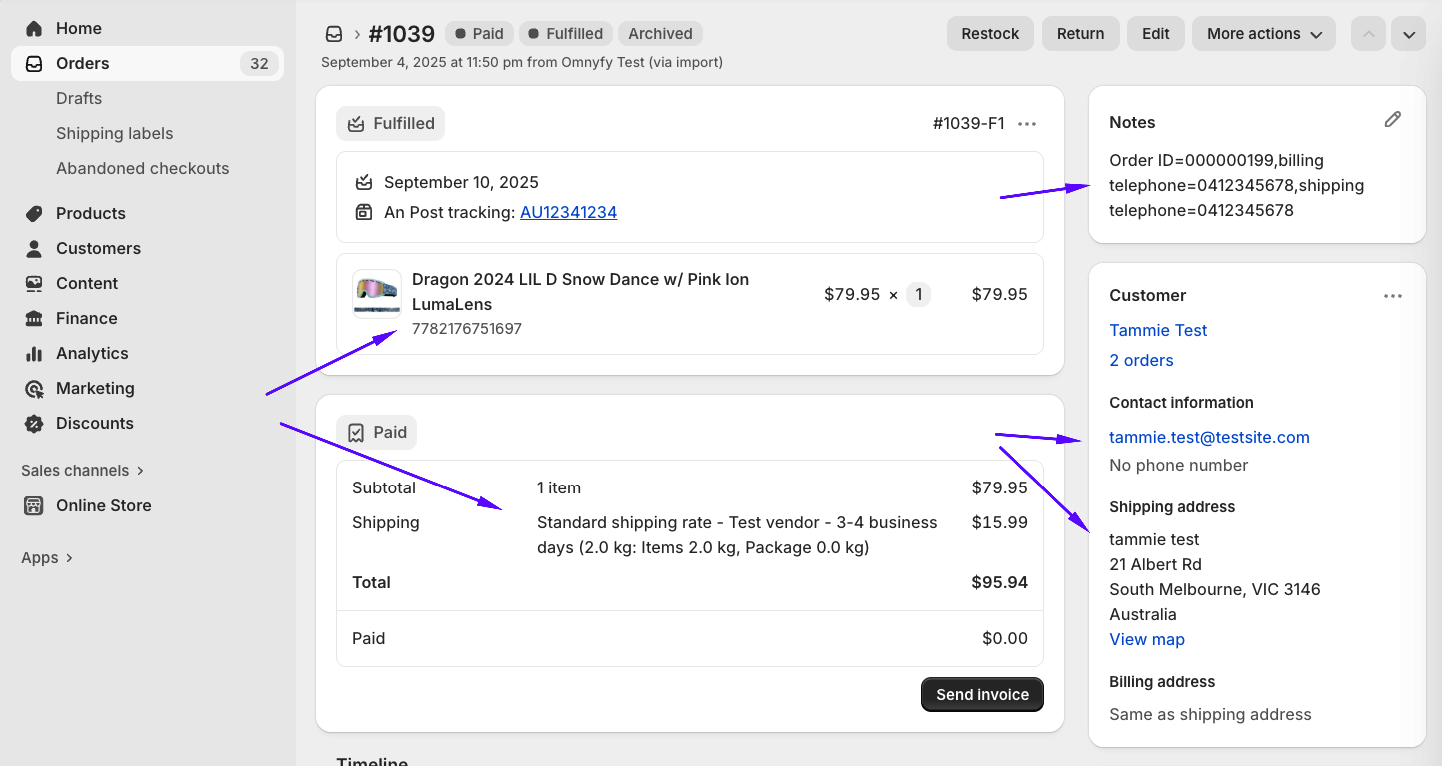Click the pencil icon to edit Notes
Image resolution: width=1442 pixels, height=766 pixels.
pyautogui.click(x=1393, y=120)
